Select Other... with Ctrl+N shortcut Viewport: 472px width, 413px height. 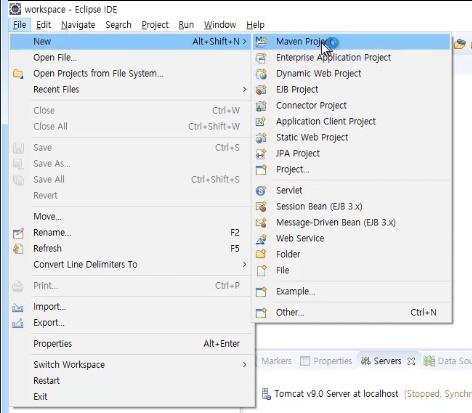coord(351,313)
